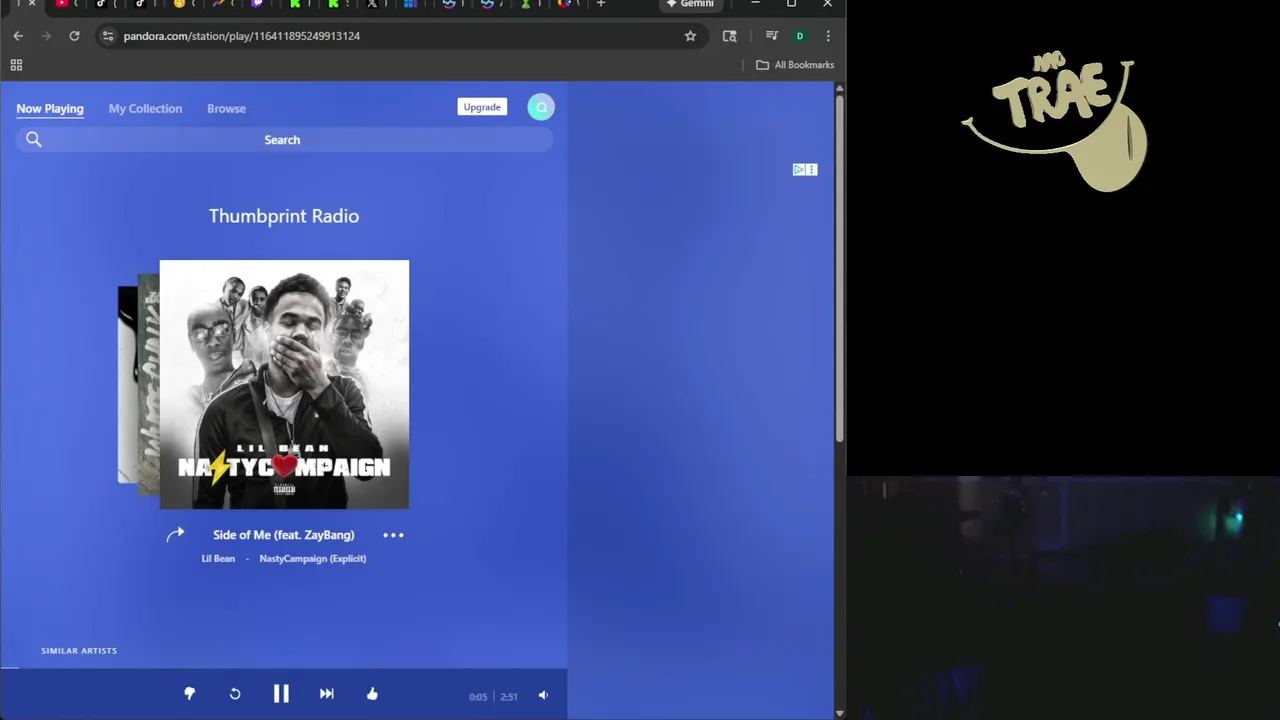Image resolution: width=1280 pixels, height=720 pixels.
Task: Open the apps grid in bookmarks bar
Action: coord(16,65)
